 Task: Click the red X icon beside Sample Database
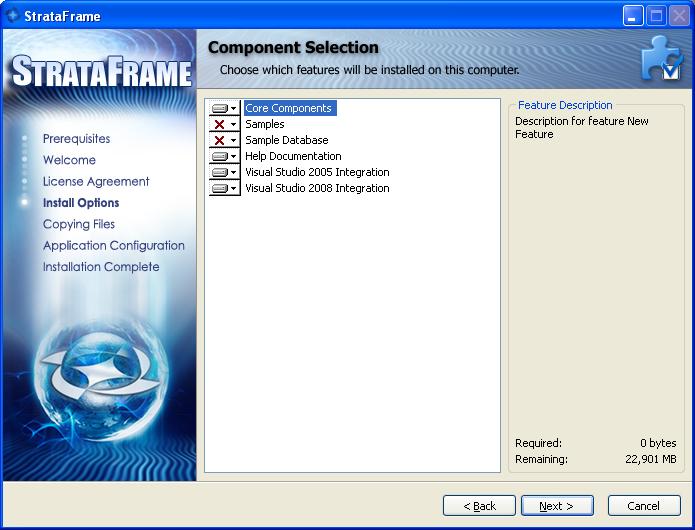pyautogui.click(x=220, y=140)
